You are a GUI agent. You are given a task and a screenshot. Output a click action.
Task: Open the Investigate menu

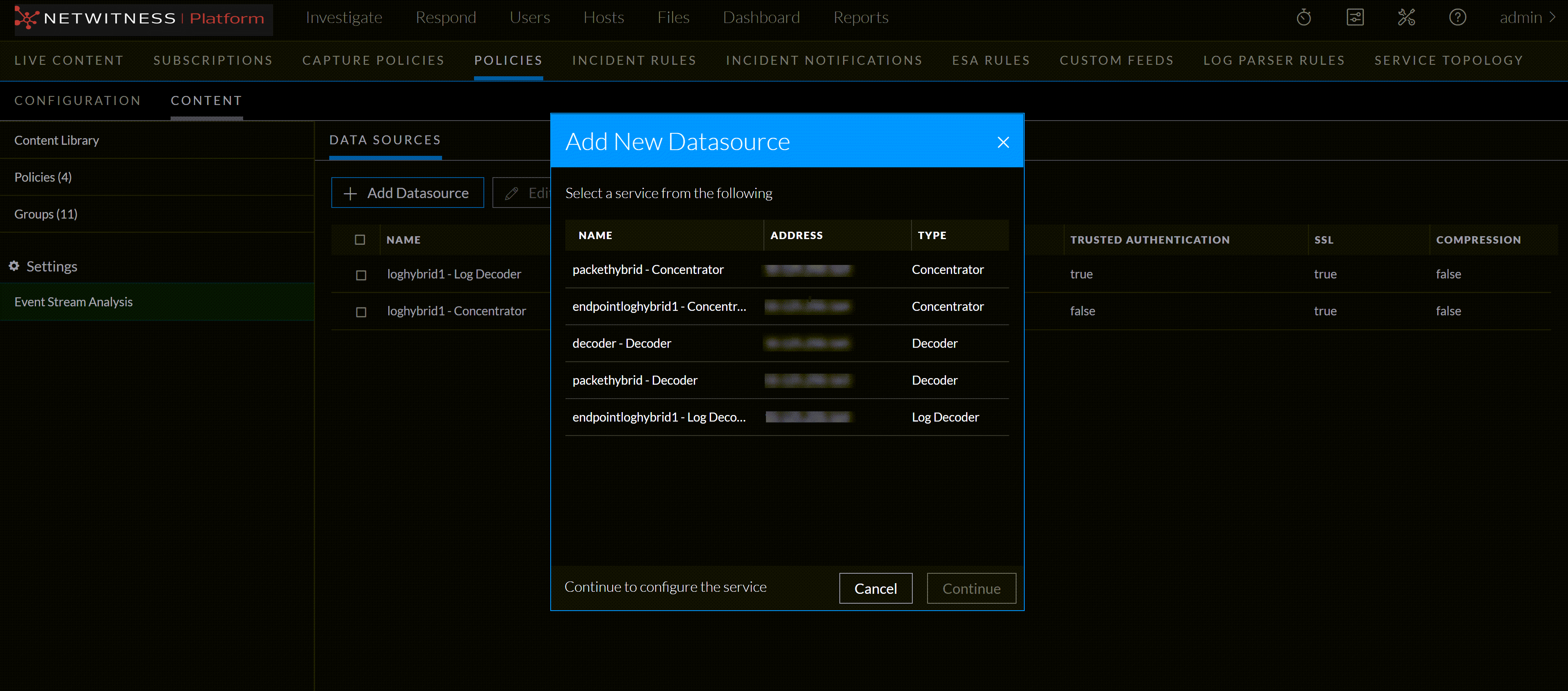(x=344, y=18)
